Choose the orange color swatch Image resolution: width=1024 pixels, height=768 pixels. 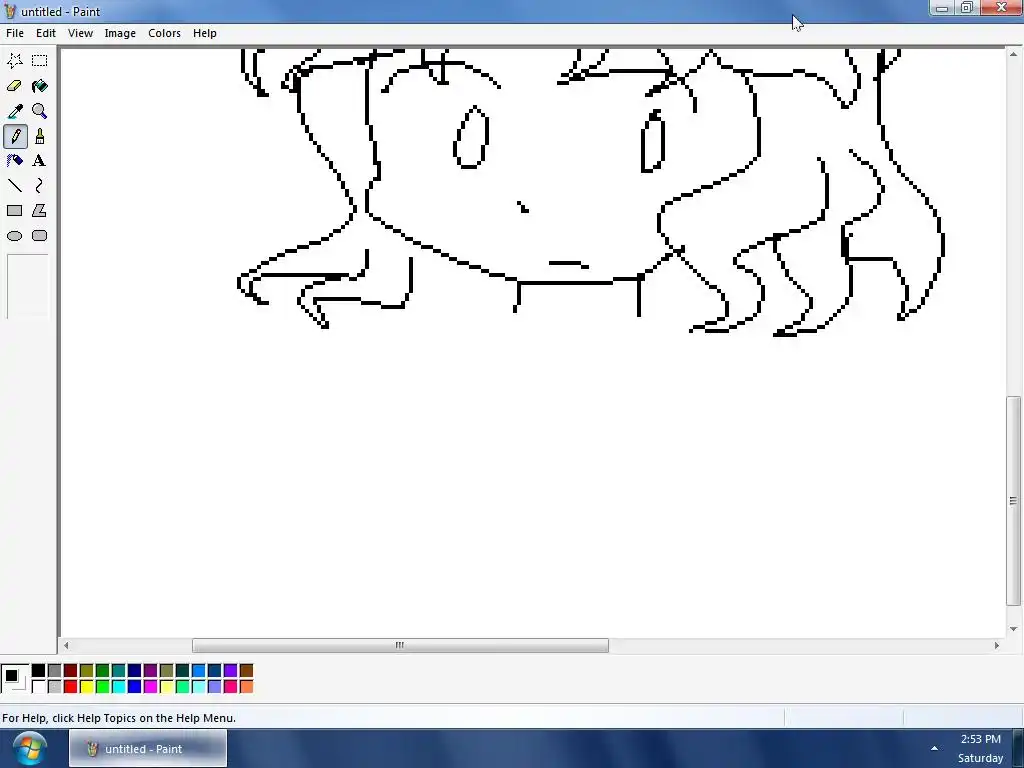[246, 686]
